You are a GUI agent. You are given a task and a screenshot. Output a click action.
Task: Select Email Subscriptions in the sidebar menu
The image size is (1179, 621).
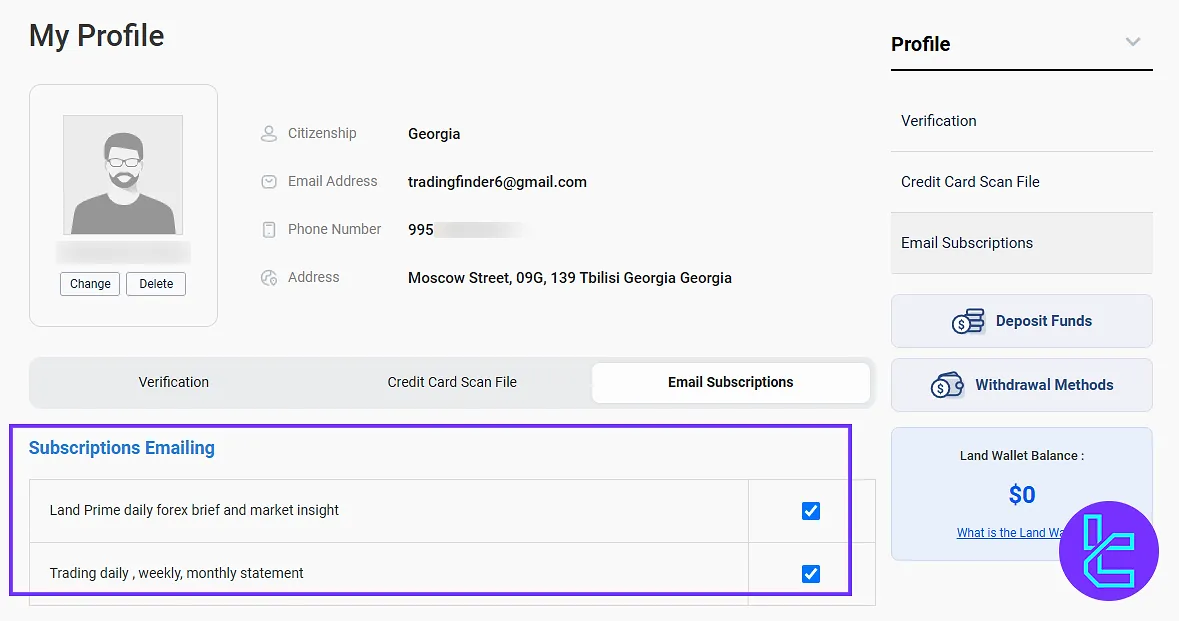[x=966, y=243]
